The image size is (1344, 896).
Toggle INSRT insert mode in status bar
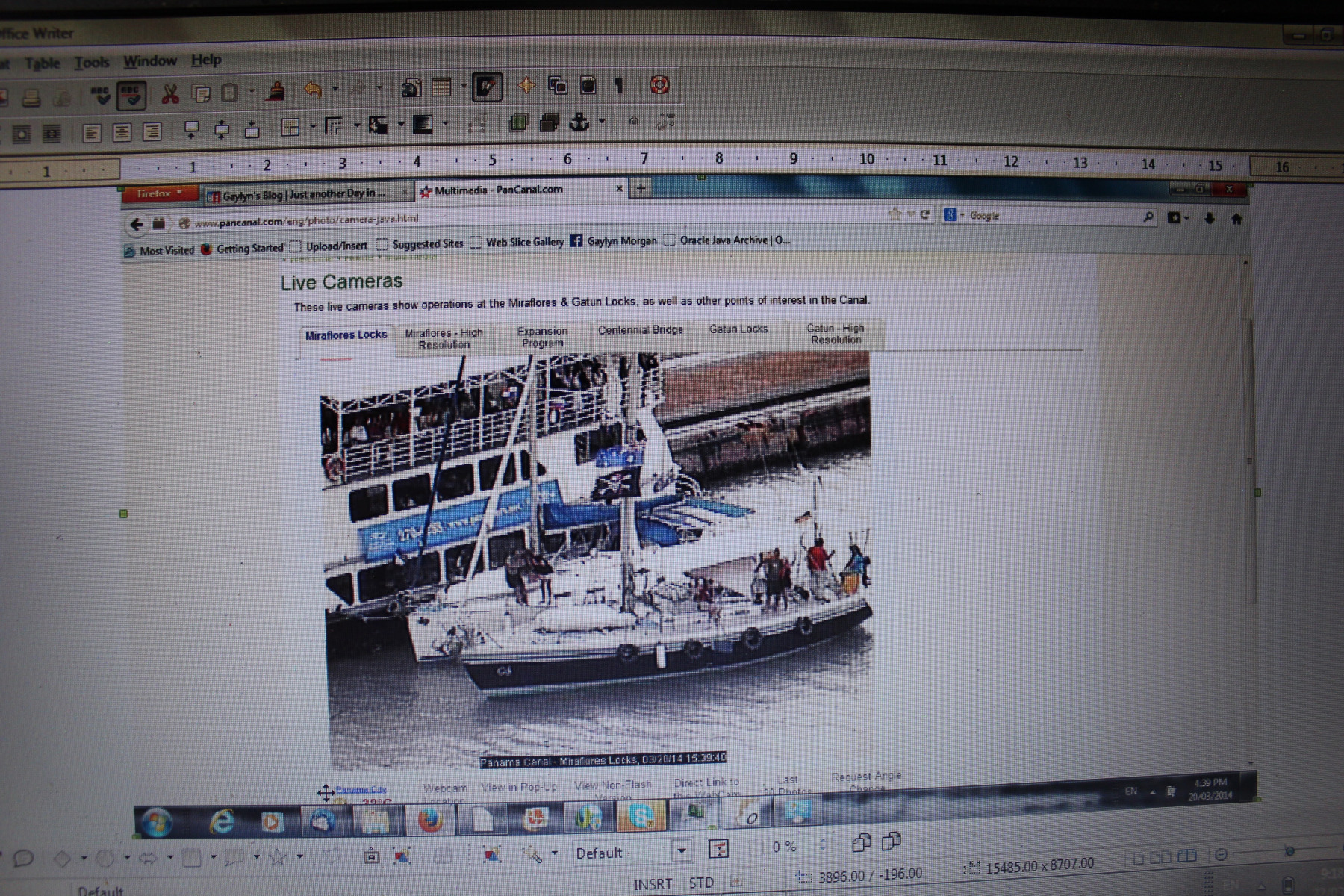(x=653, y=884)
